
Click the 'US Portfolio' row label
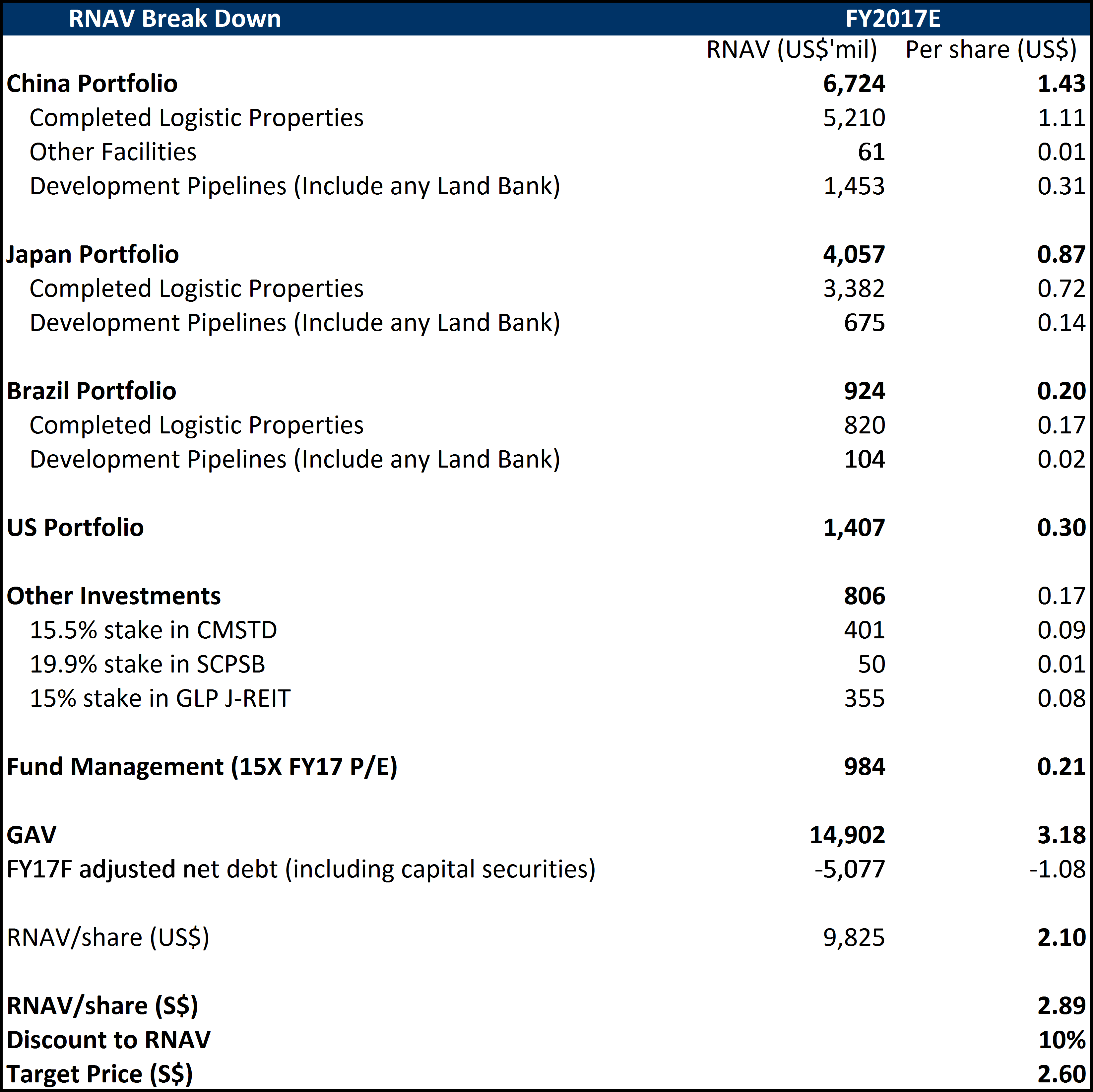[75, 527]
